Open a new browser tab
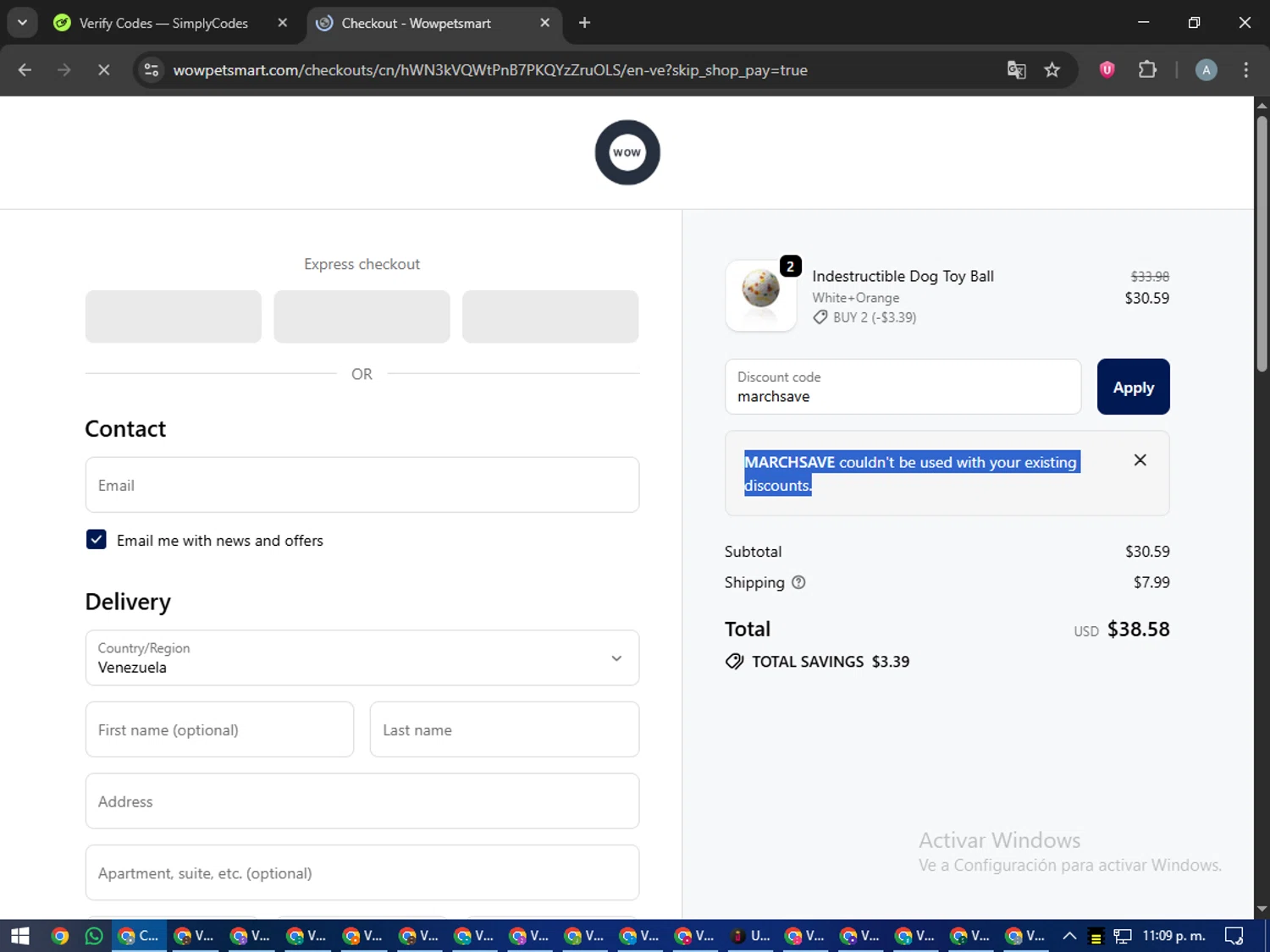 (584, 23)
